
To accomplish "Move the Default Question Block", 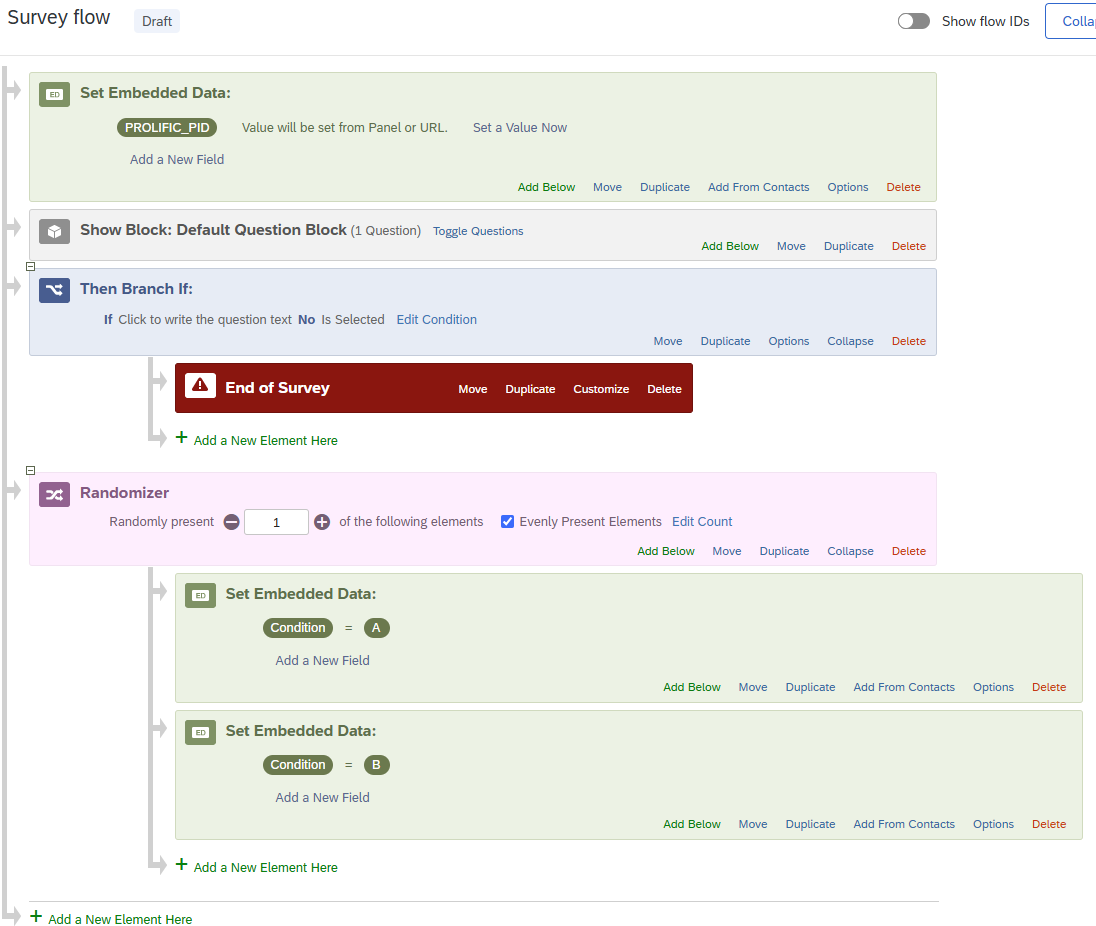I will tap(791, 246).
